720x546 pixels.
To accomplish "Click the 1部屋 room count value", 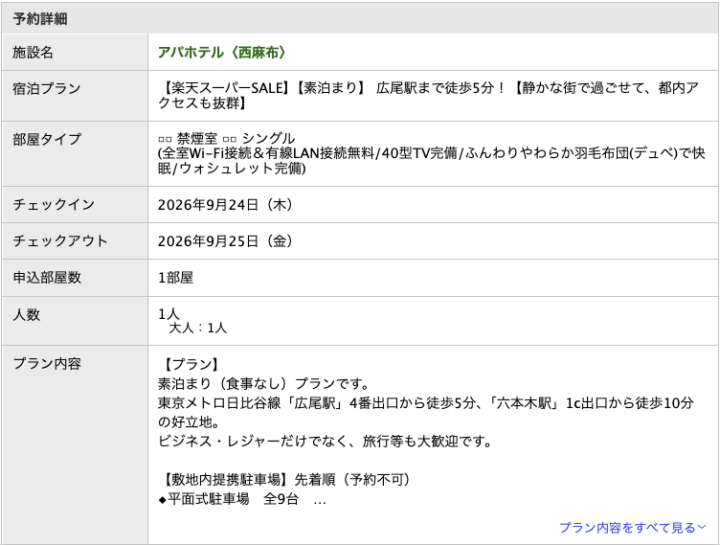I will 175,278.
